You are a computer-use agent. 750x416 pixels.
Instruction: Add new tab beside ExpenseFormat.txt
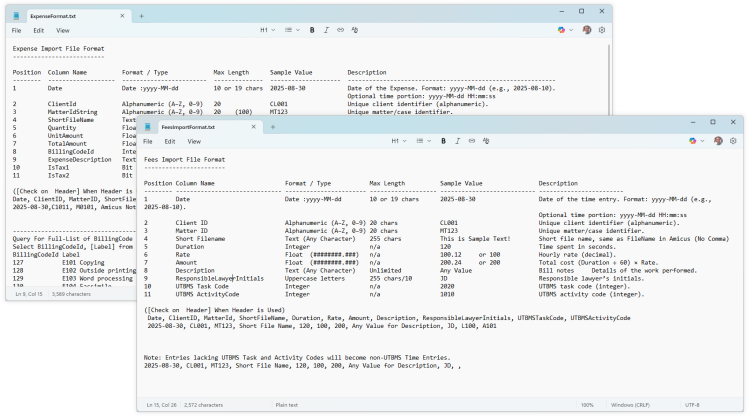tap(141, 16)
